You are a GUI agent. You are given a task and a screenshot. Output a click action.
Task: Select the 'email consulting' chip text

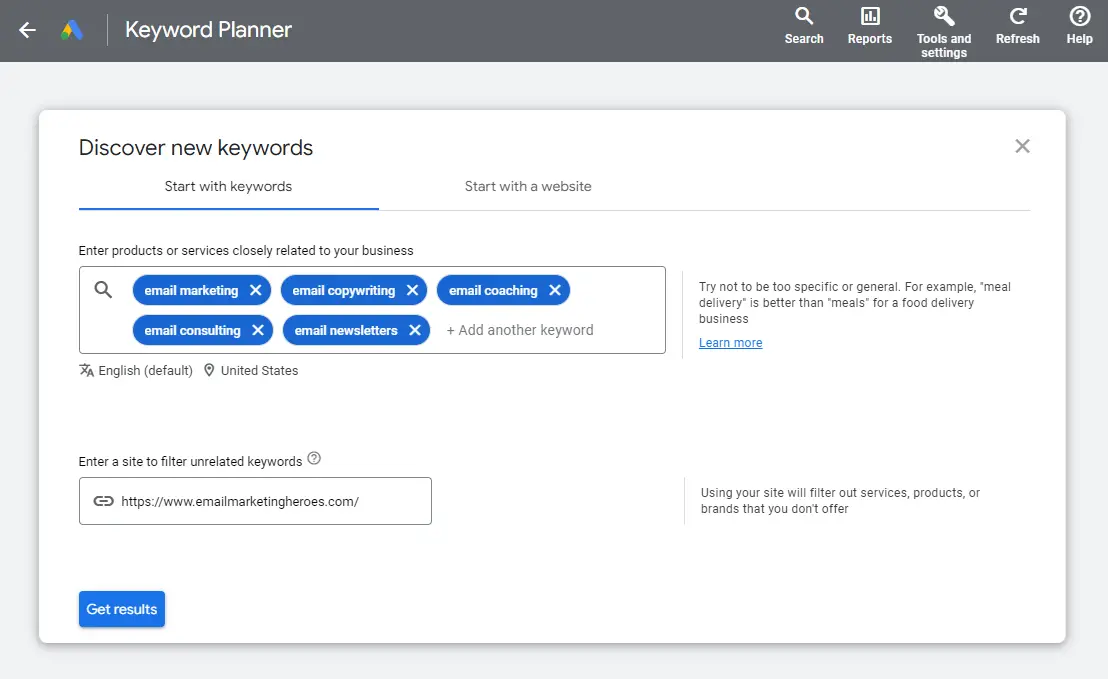192,330
